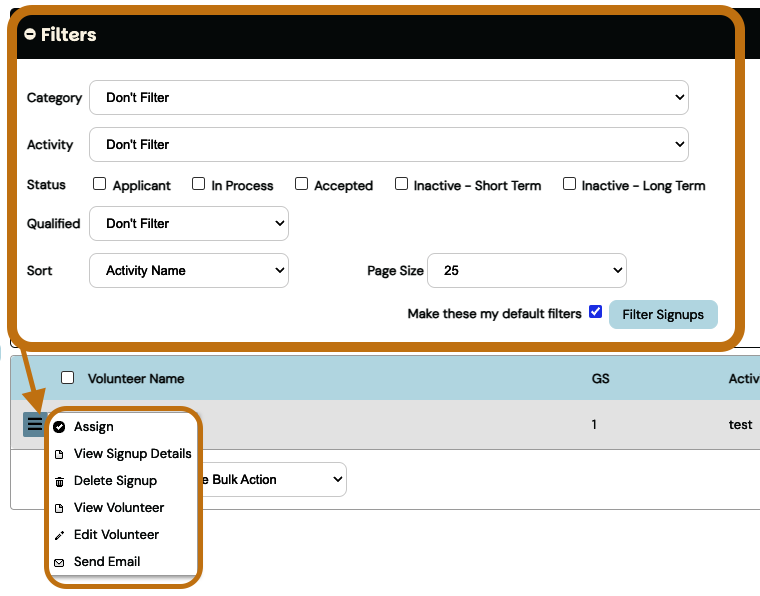Click the Send Email envelope icon

pos(59,562)
